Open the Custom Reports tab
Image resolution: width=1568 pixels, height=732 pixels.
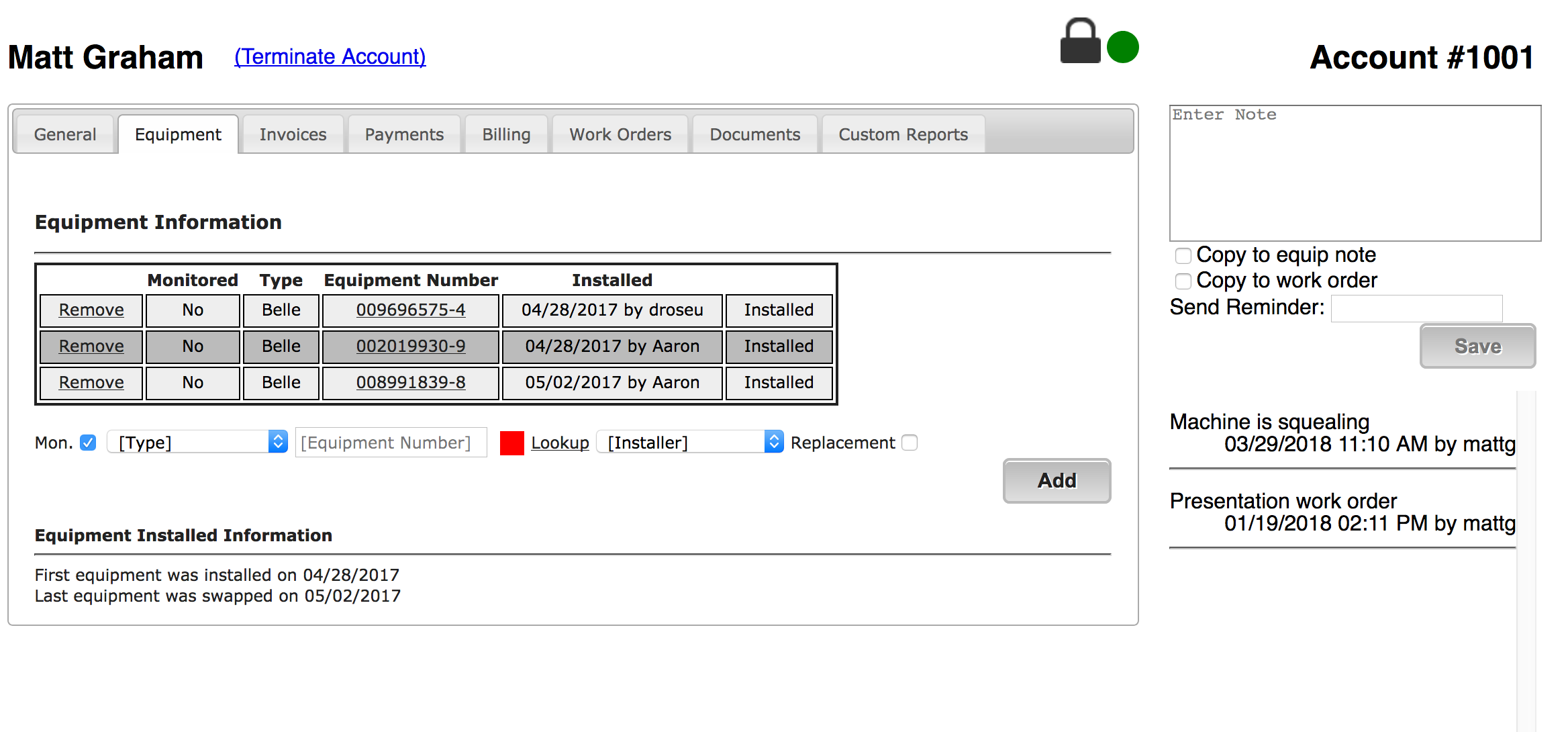[903, 134]
